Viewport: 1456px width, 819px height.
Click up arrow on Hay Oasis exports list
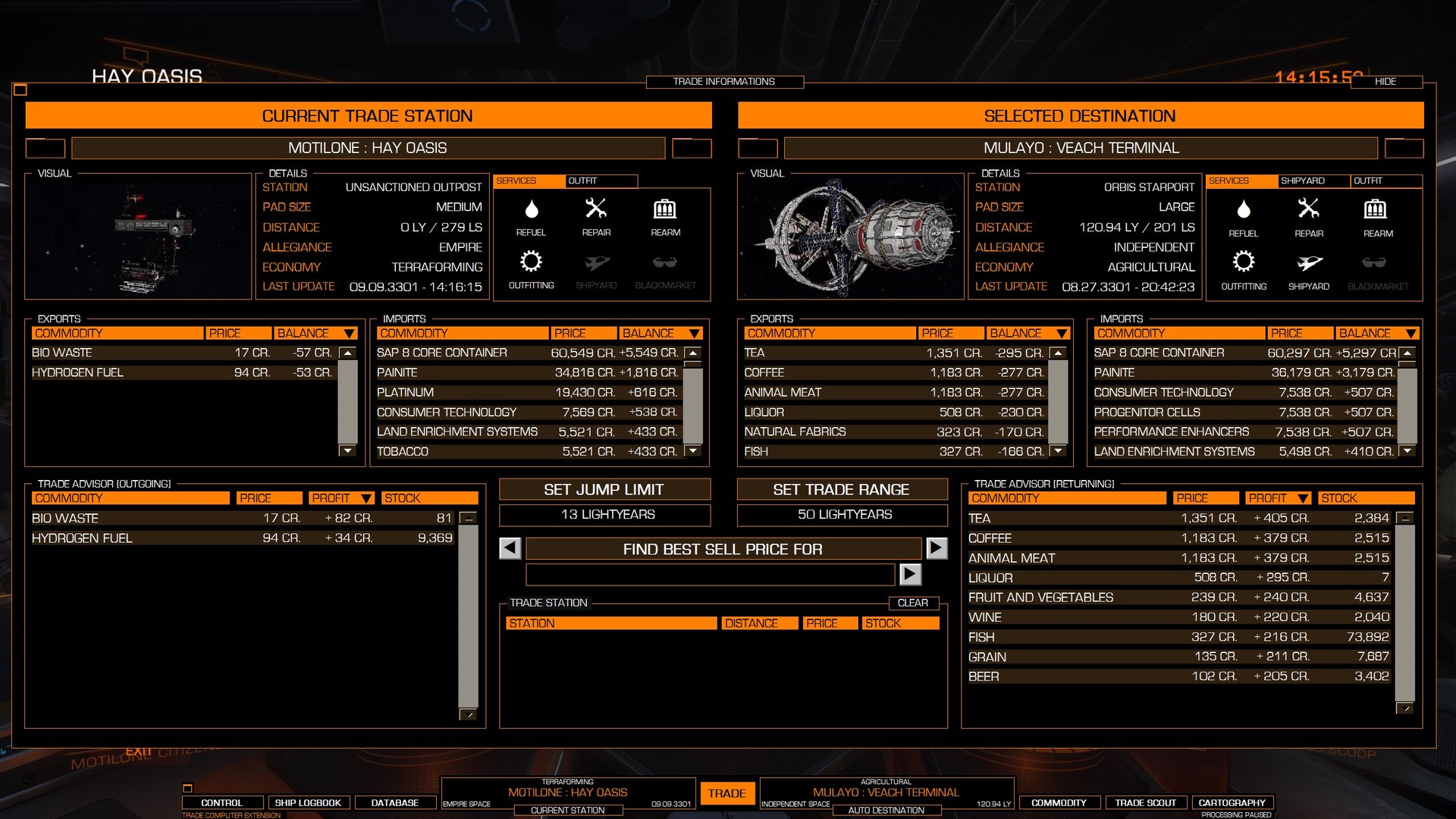(x=347, y=353)
